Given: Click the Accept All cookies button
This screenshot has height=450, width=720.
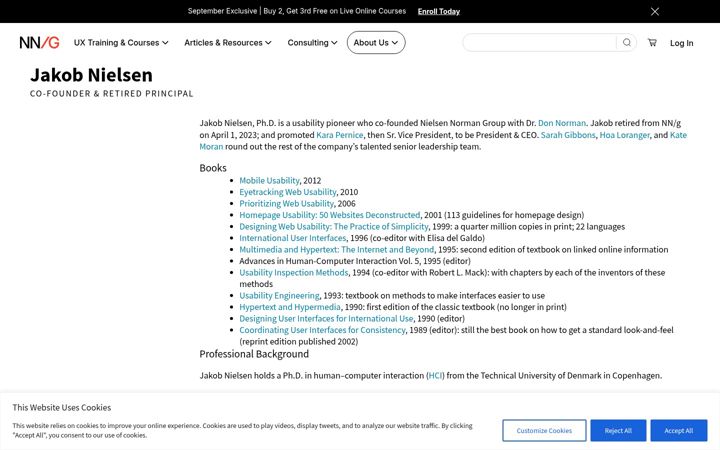Looking at the screenshot, I should (679, 431).
